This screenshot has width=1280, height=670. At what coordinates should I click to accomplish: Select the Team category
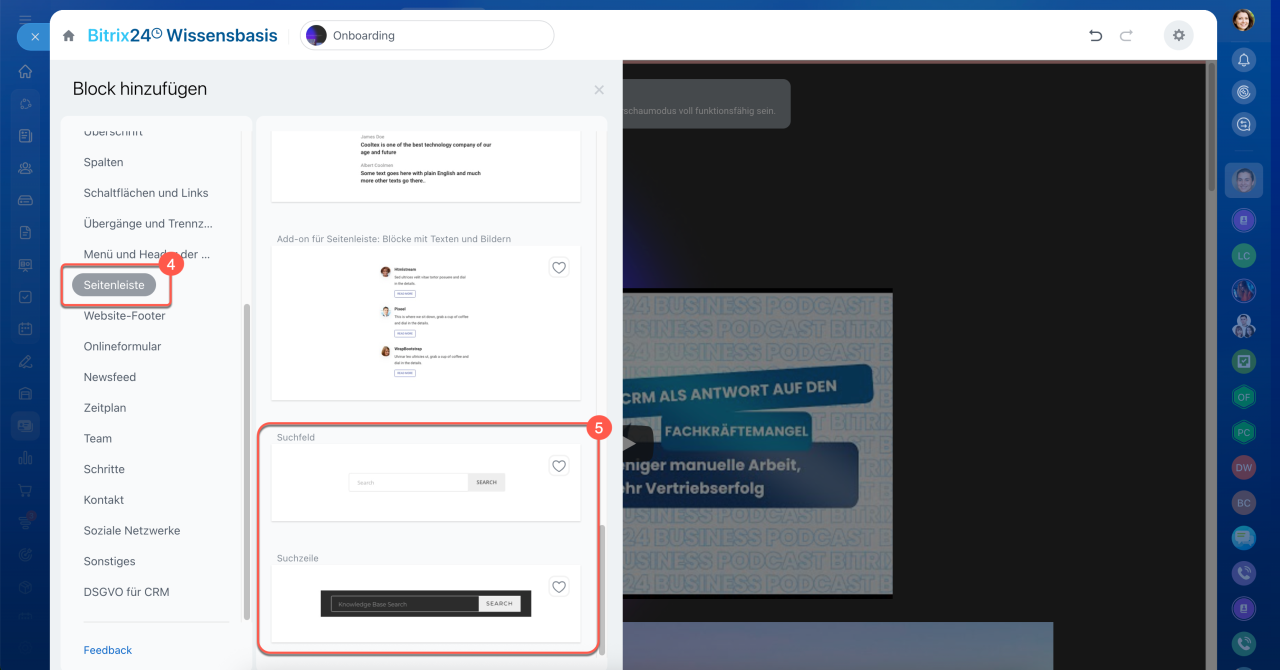click(x=98, y=439)
